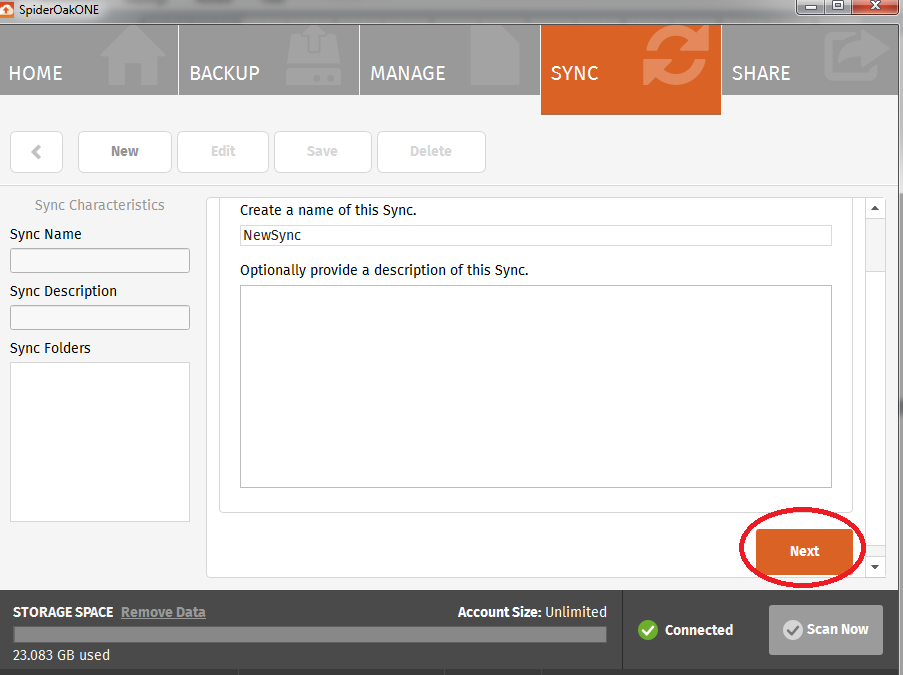
Task: Click the 'Sync Characteristics' heading
Action: click(x=99, y=205)
